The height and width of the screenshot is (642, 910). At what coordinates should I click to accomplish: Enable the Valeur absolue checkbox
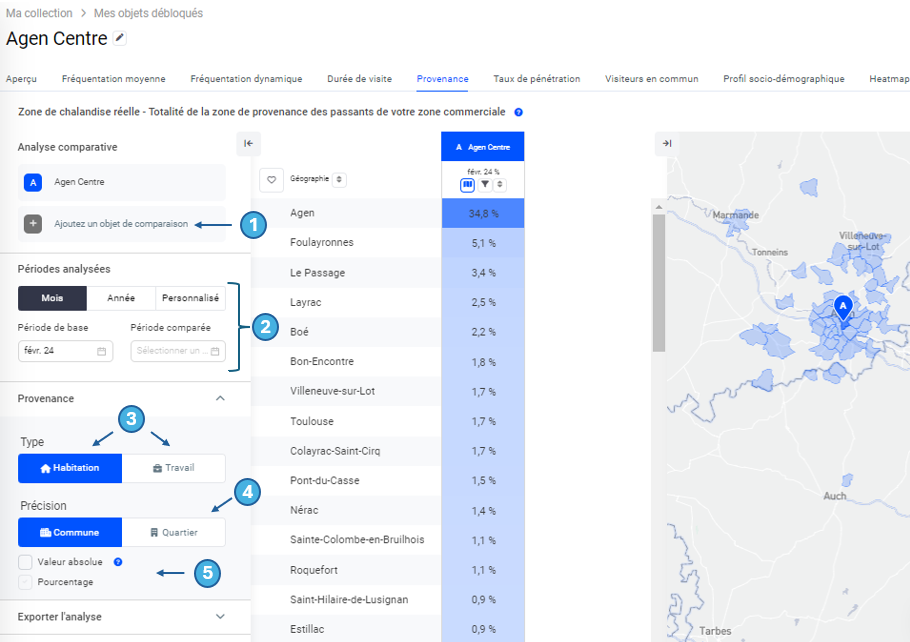(25, 562)
